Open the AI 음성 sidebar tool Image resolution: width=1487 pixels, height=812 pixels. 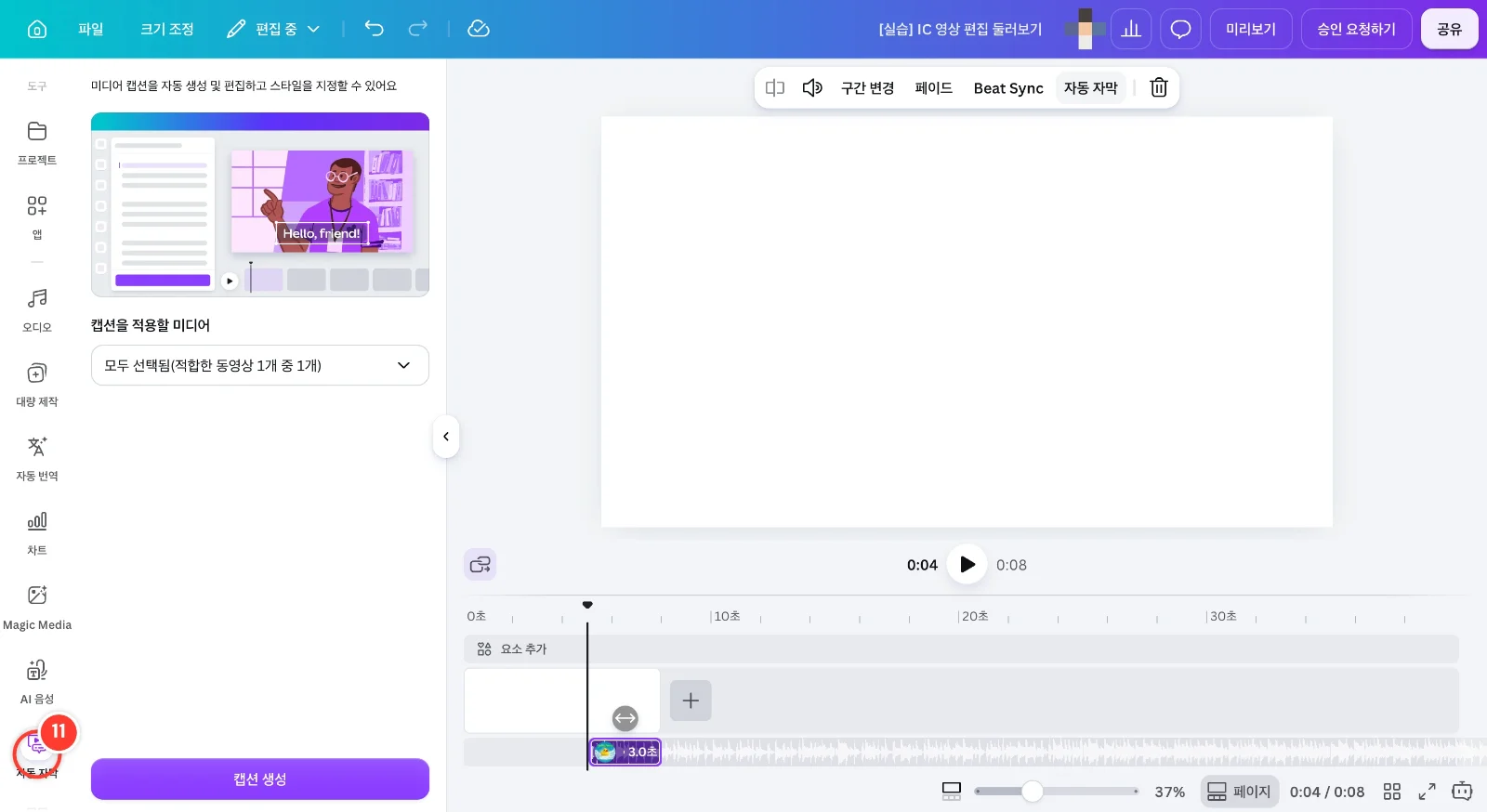click(37, 682)
